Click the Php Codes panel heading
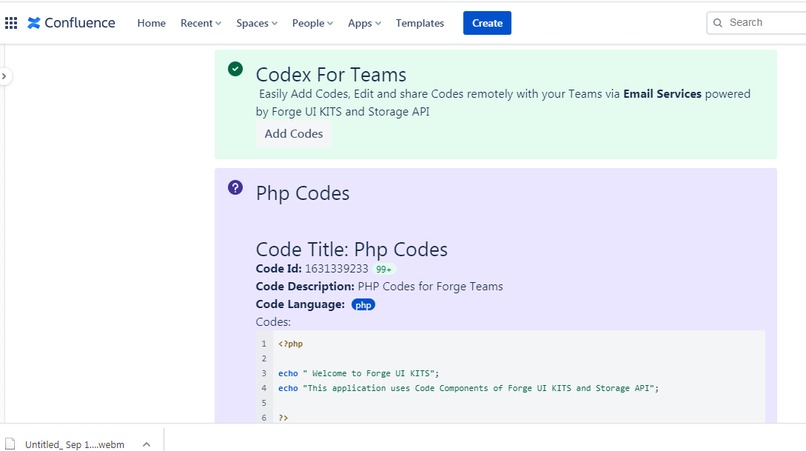 pos(303,193)
